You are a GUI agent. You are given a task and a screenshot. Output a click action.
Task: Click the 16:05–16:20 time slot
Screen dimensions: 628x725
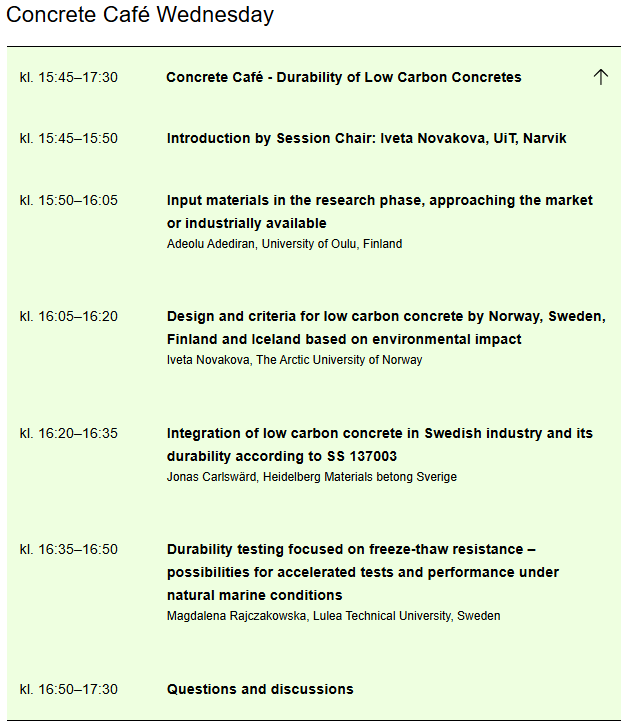pyautogui.click(x=69, y=316)
